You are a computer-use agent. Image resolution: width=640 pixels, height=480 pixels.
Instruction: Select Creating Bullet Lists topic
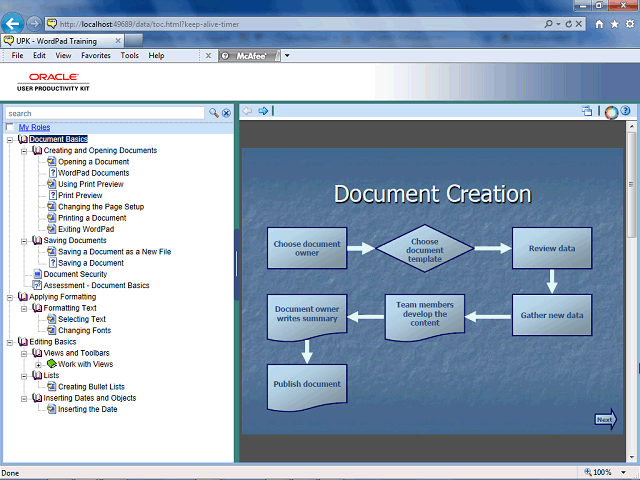91,387
